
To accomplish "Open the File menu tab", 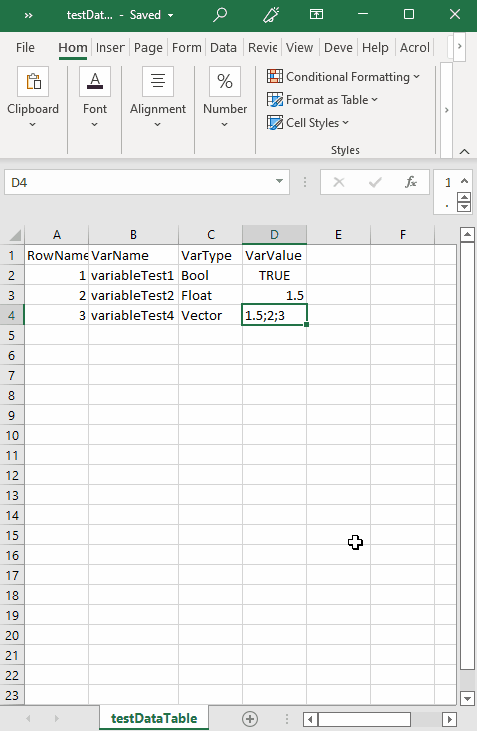I will click(25, 48).
